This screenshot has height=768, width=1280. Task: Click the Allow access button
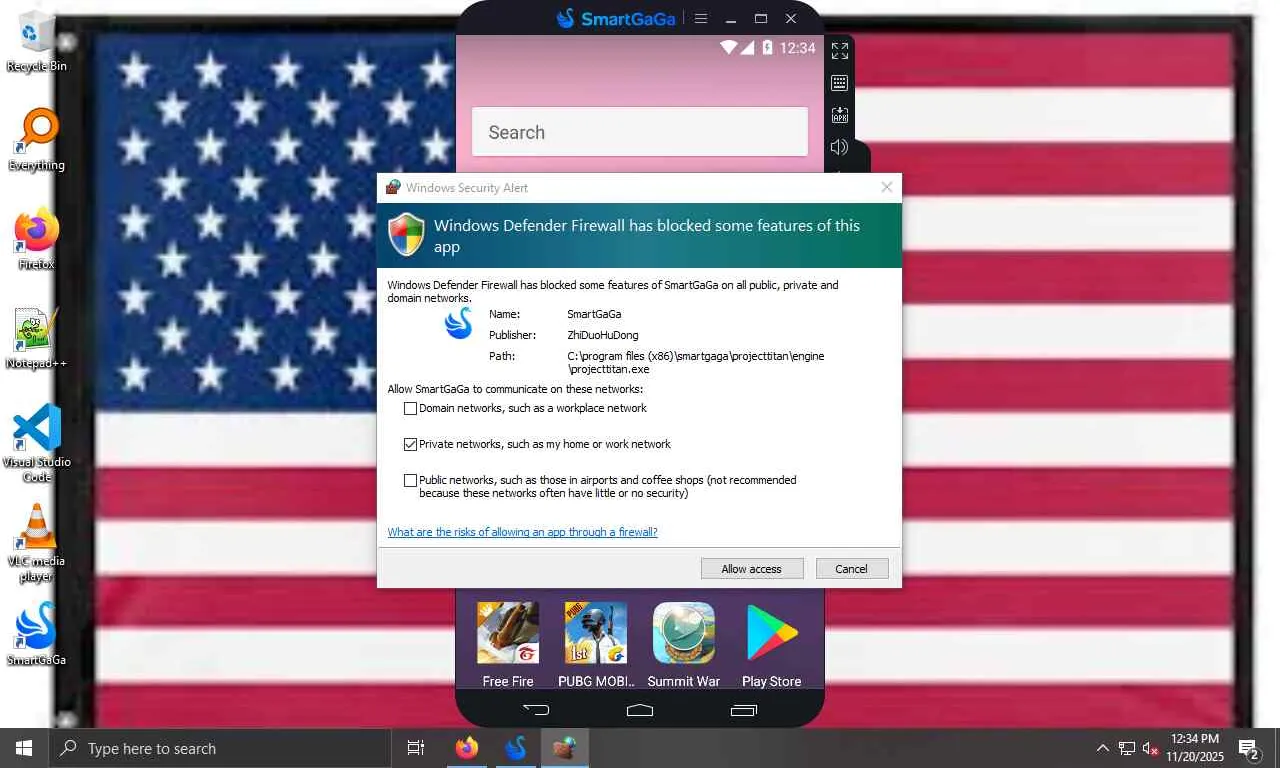(x=752, y=569)
